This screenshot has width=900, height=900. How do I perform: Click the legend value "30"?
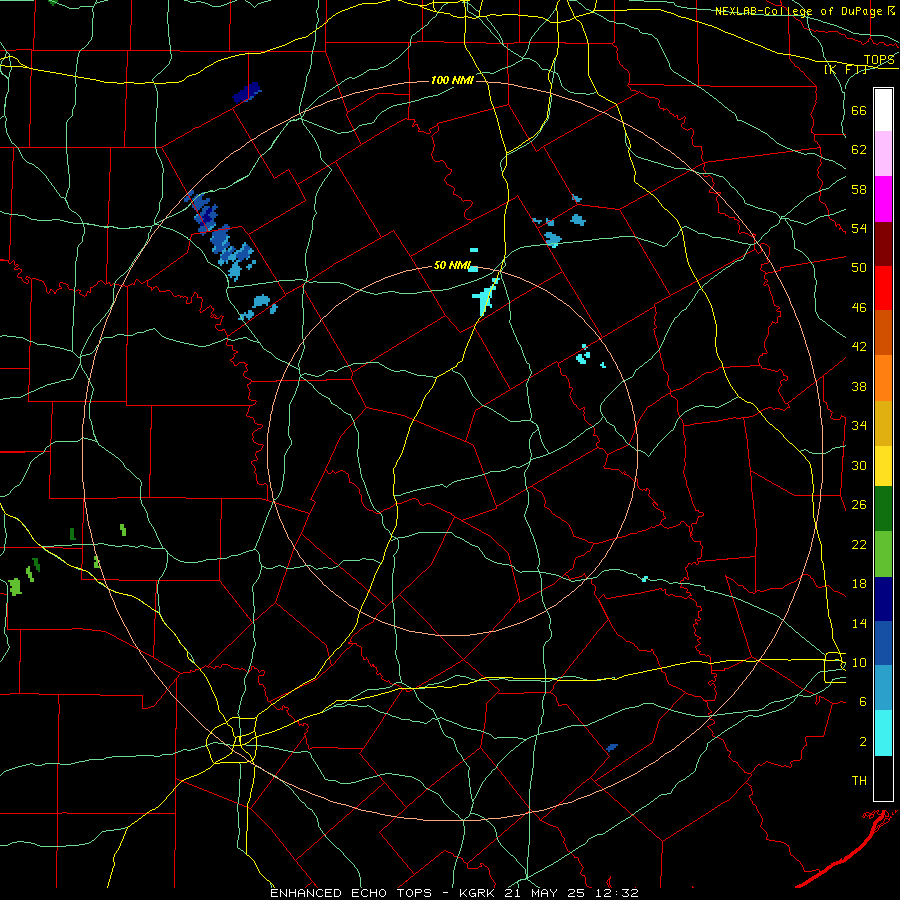click(x=859, y=465)
